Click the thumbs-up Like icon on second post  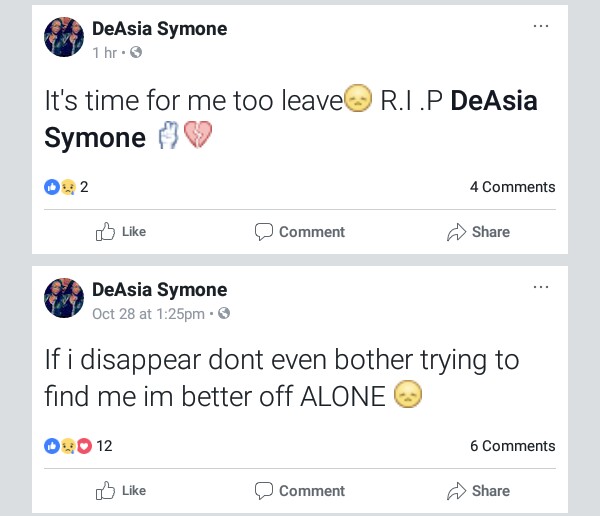105,491
